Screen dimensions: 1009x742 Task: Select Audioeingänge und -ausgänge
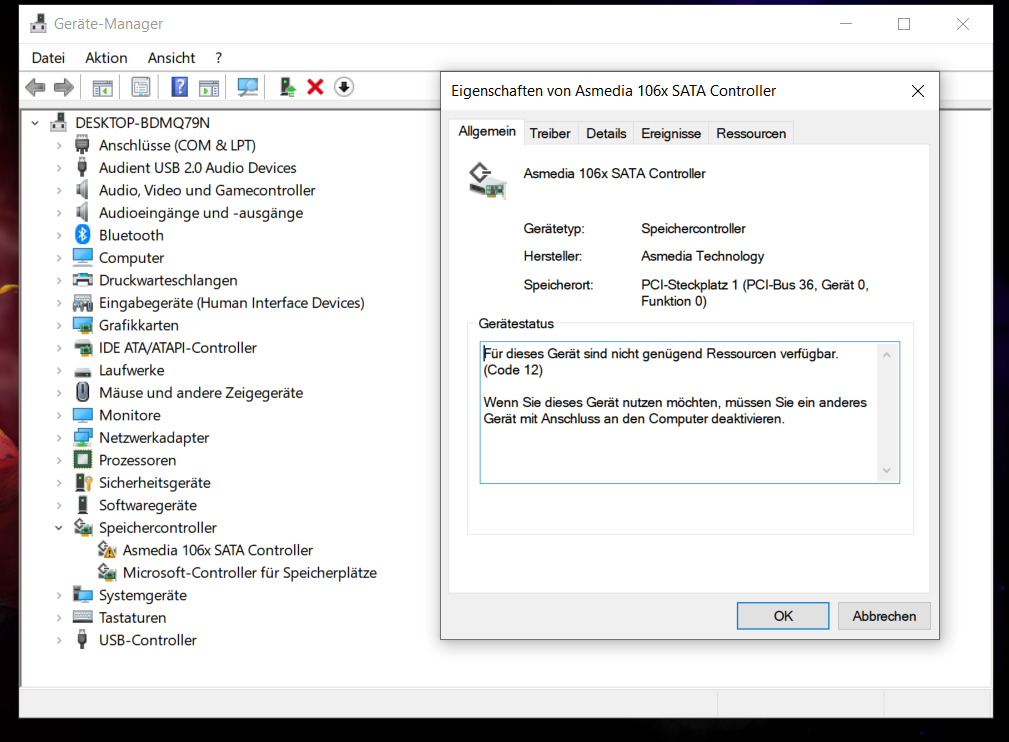pos(201,213)
